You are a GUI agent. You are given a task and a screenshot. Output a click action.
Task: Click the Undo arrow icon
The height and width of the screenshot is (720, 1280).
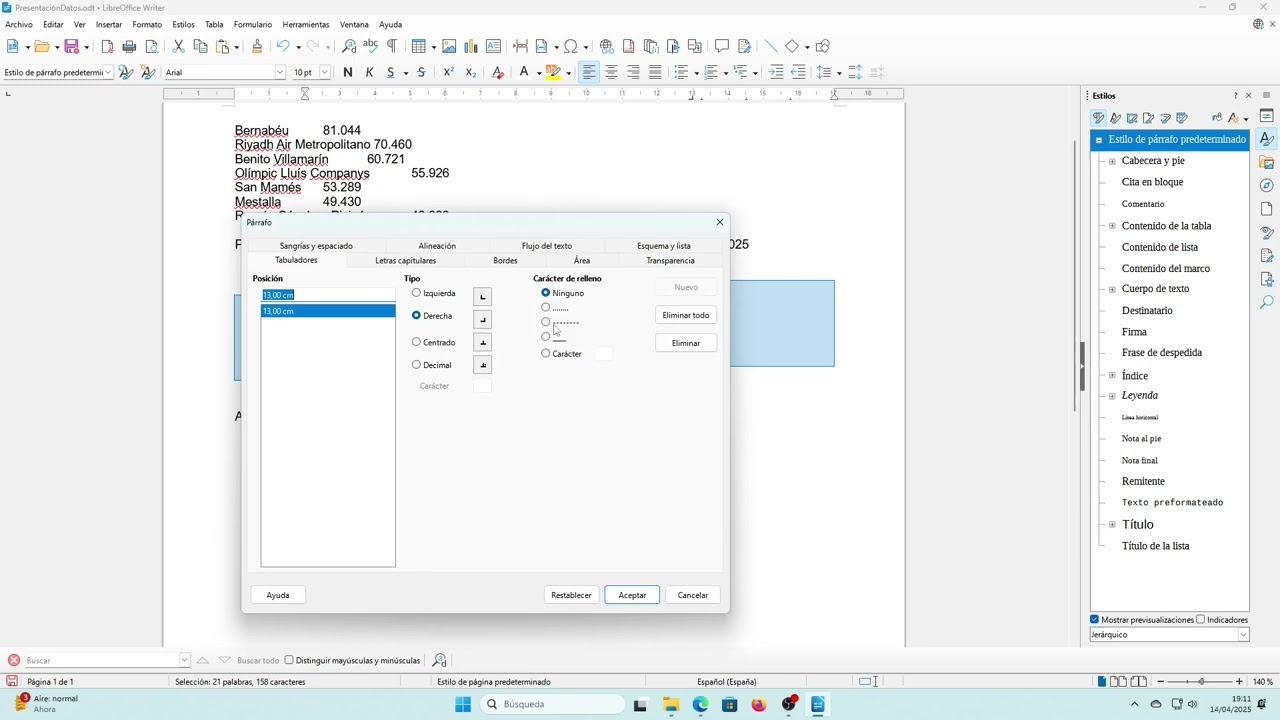pos(283,46)
